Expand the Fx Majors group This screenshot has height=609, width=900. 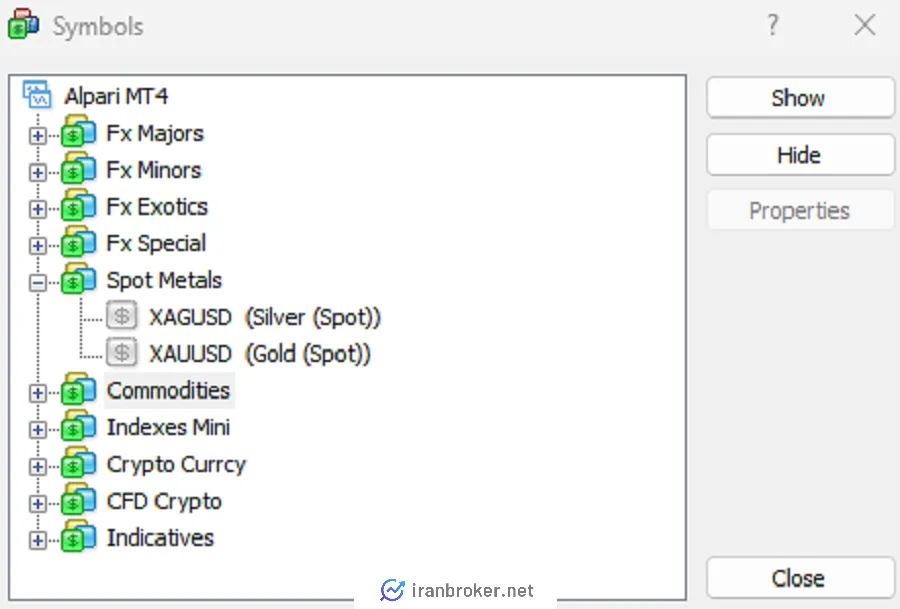(x=38, y=135)
